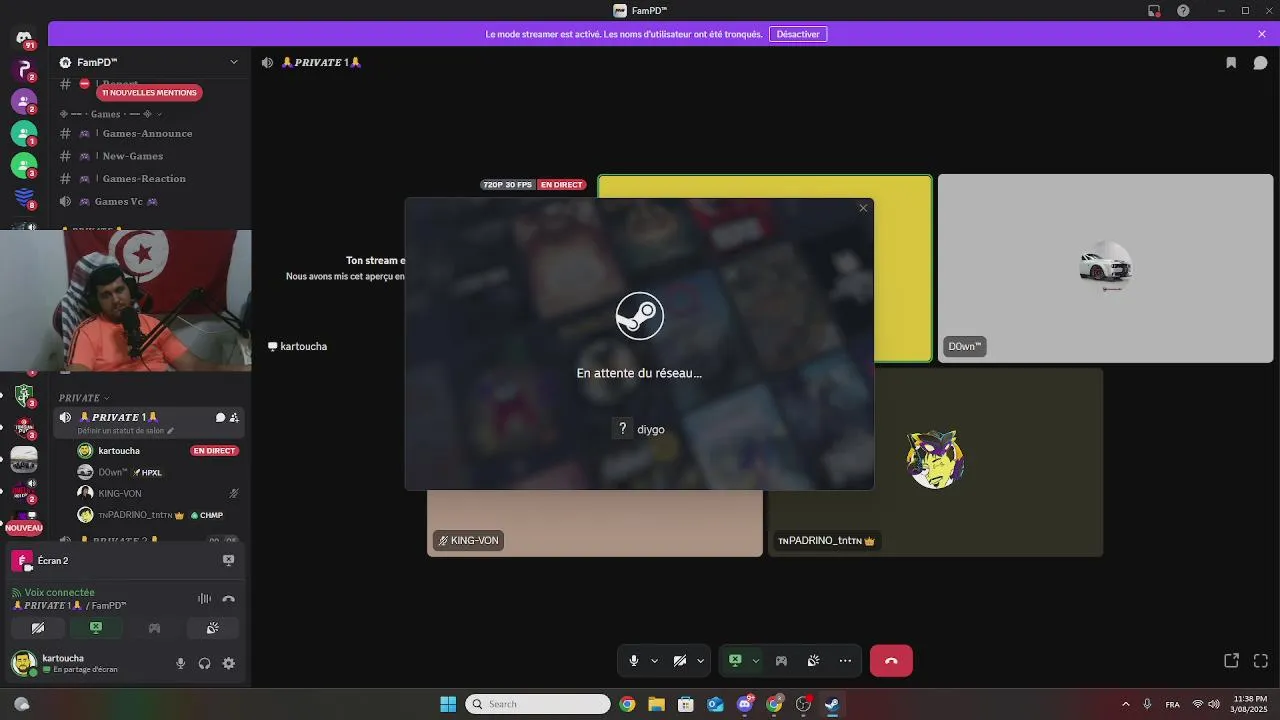Open the voice channel chat bubble icon
The width and height of the screenshot is (1280, 720).
click(x=1260, y=62)
